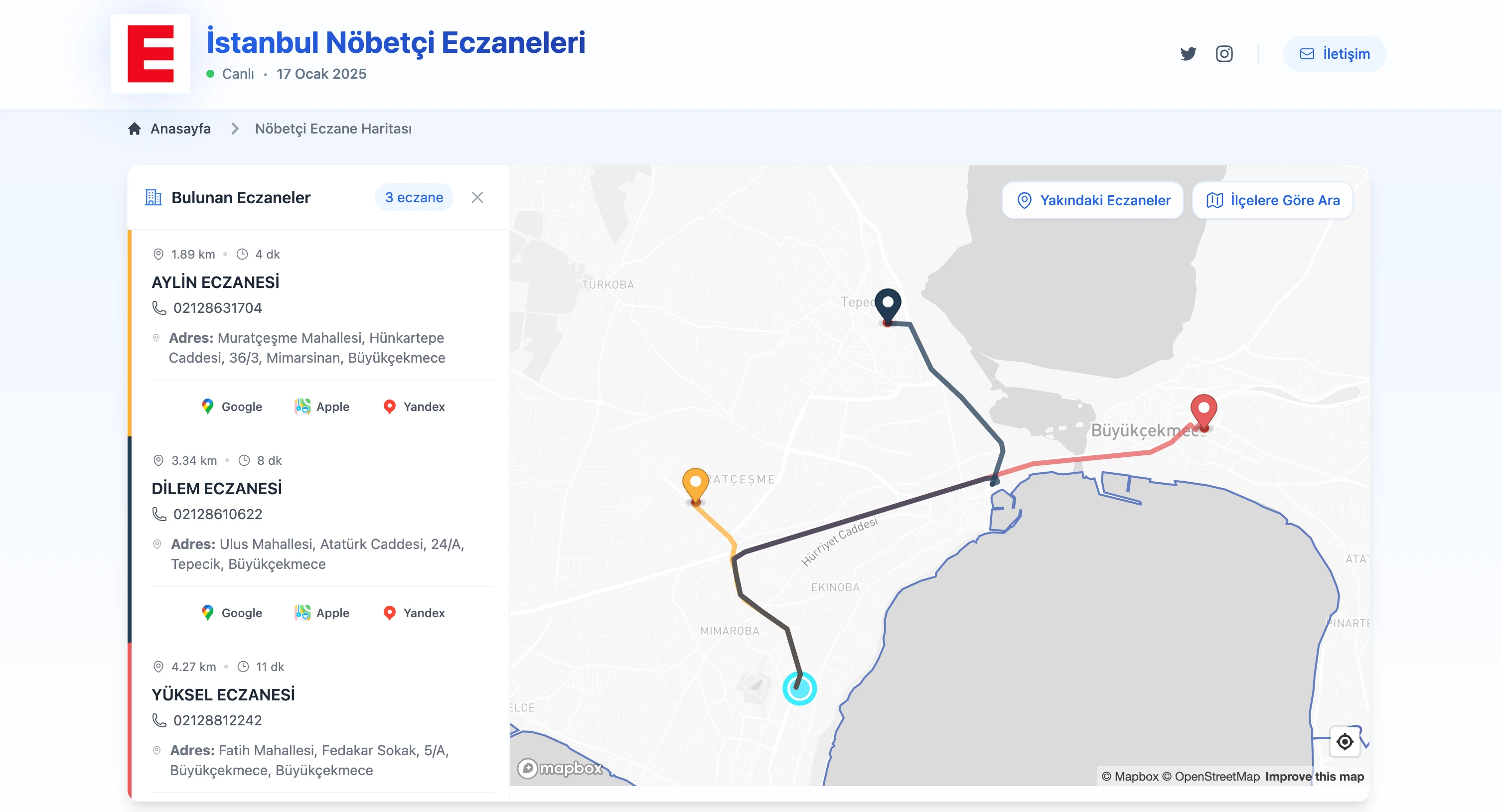Viewport: 1502px width, 812px height.
Task: Click the geolocation button on the map
Action: (x=1345, y=741)
